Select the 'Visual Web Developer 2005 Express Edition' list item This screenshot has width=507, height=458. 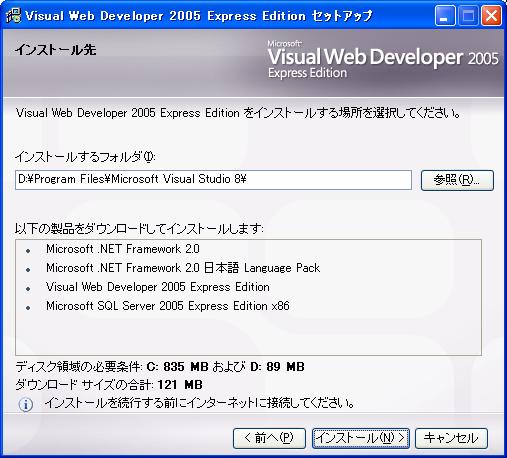coord(158,287)
